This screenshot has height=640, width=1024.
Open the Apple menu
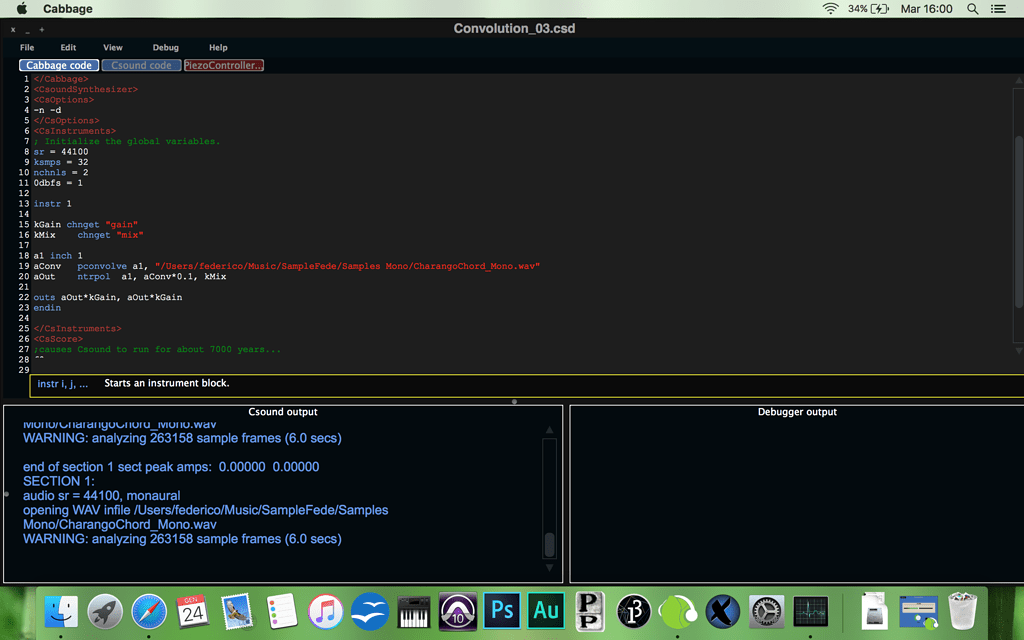(22, 8)
